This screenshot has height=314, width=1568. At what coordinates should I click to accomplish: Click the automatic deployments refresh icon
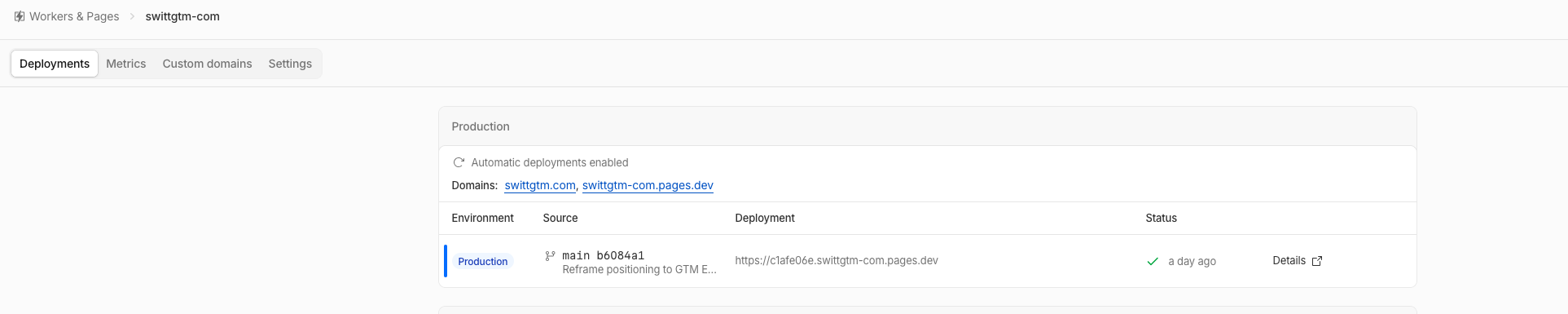[x=459, y=162]
